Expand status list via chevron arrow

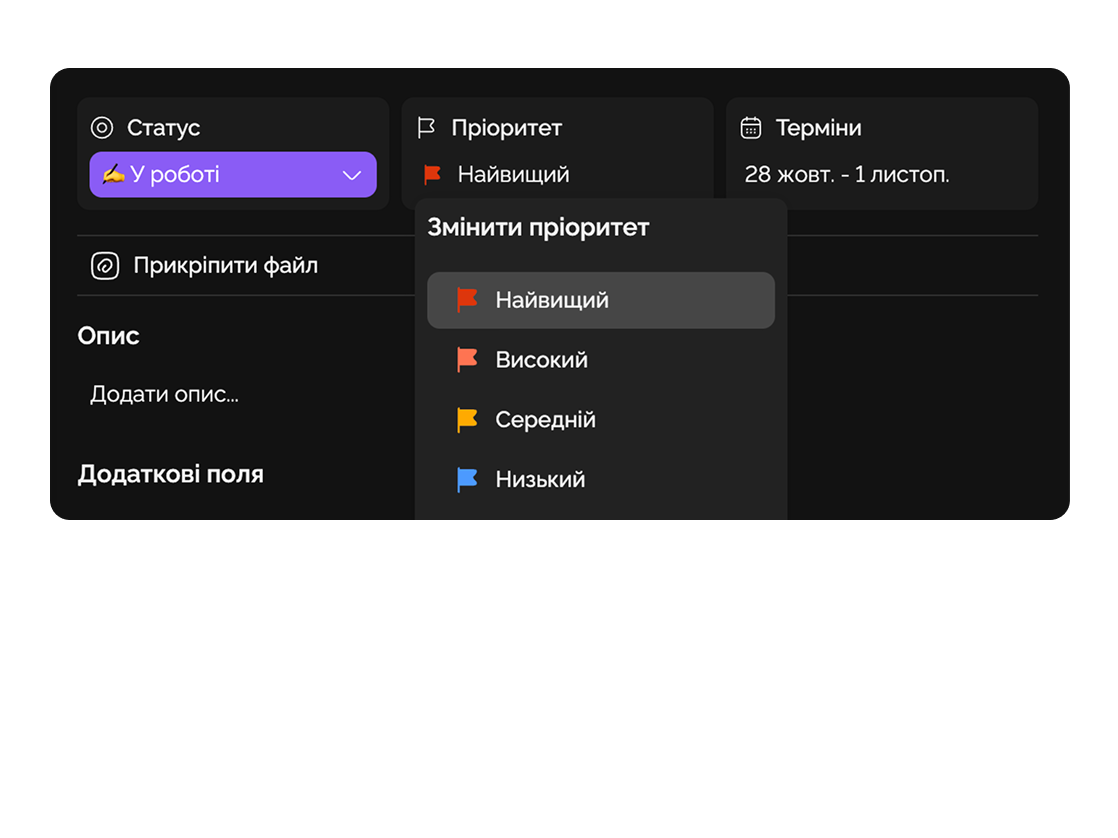point(352,176)
